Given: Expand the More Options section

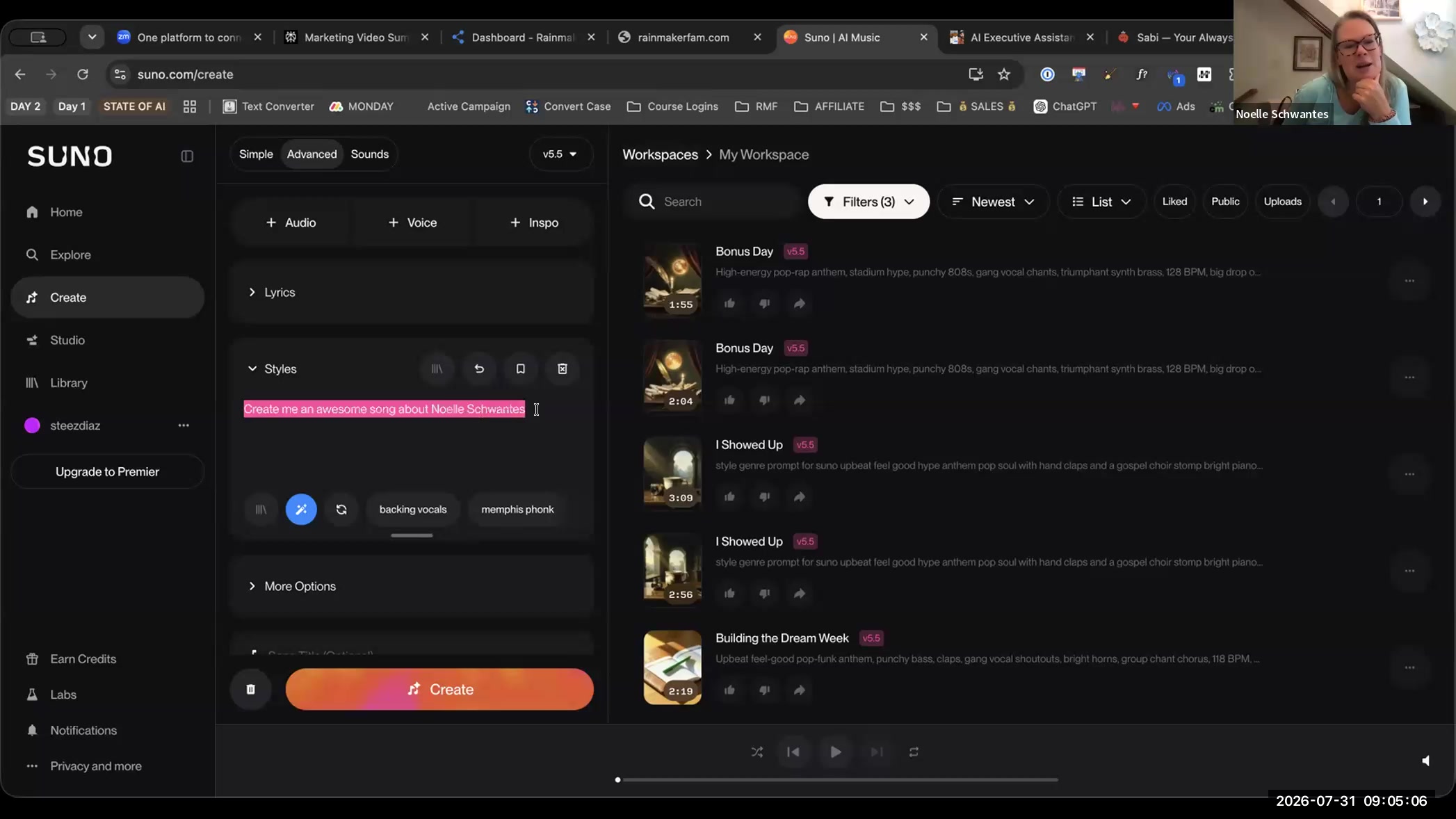Looking at the screenshot, I should 412,586.
